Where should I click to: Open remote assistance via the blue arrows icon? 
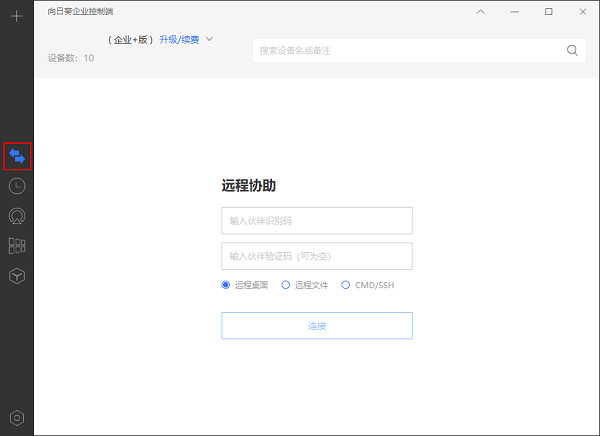pyautogui.click(x=17, y=156)
